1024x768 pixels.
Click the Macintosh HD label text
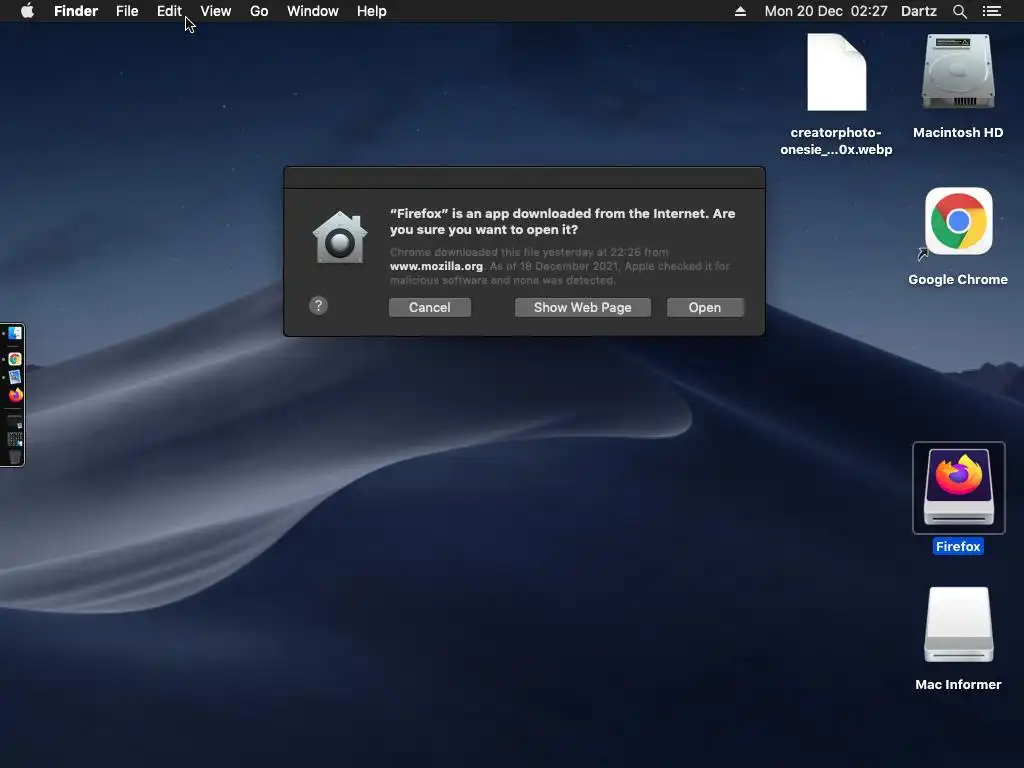pos(958,133)
